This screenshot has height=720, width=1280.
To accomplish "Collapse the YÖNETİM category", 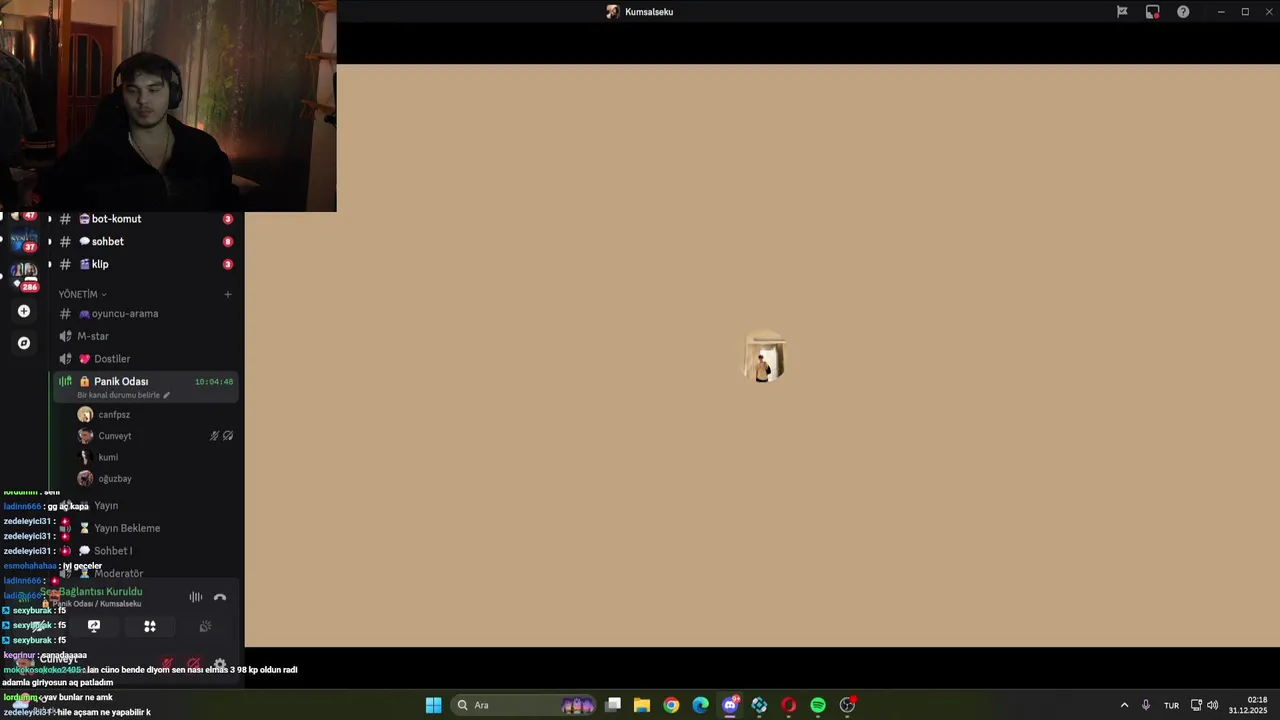I will [82, 294].
